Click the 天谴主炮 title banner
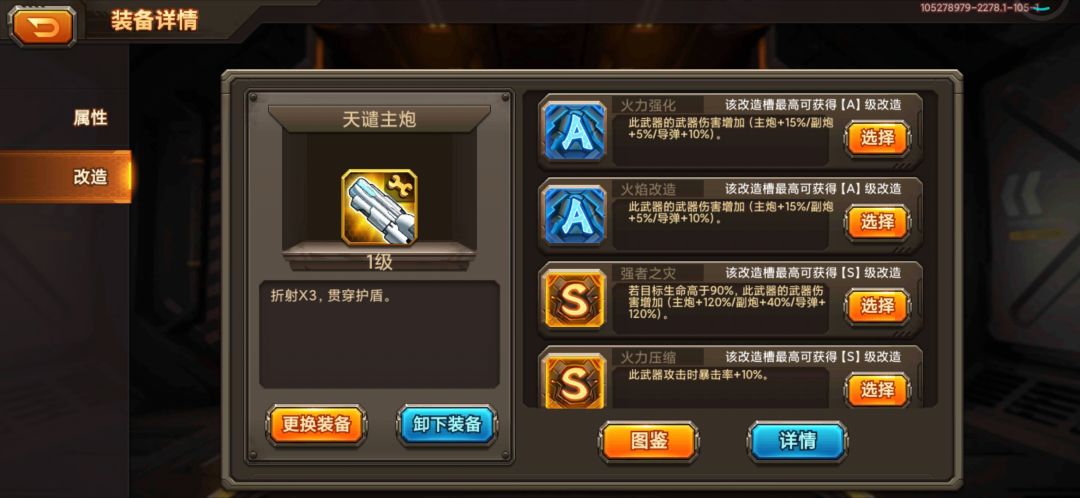Screen dimensions: 1080x498 [x=380, y=120]
